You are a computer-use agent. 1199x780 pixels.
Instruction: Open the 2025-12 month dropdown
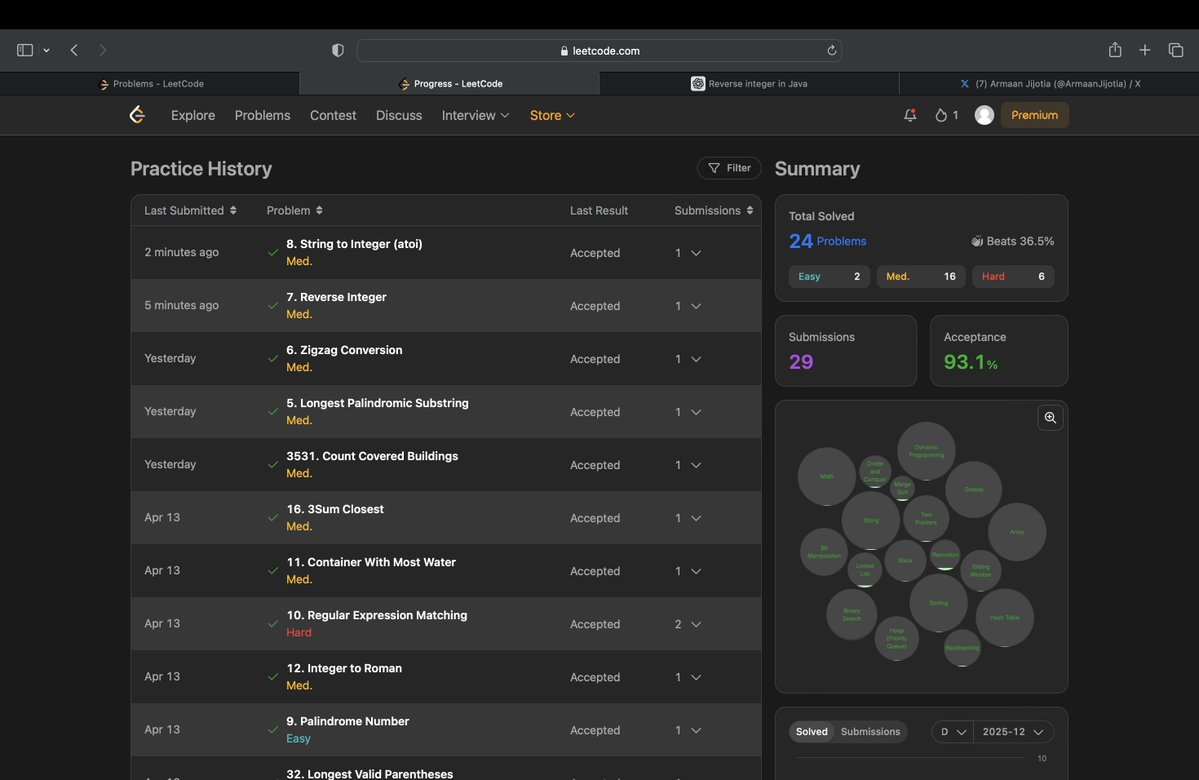pos(1012,732)
